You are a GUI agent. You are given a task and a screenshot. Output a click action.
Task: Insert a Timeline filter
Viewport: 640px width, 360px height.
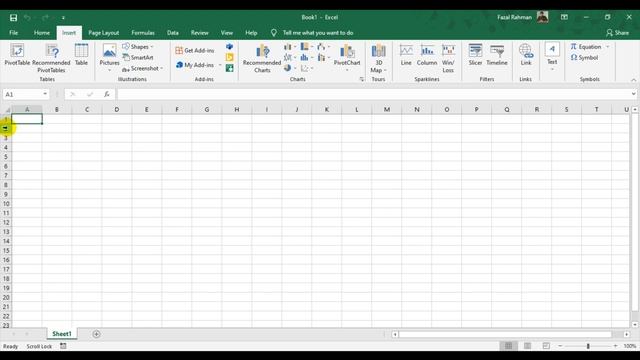click(497, 55)
